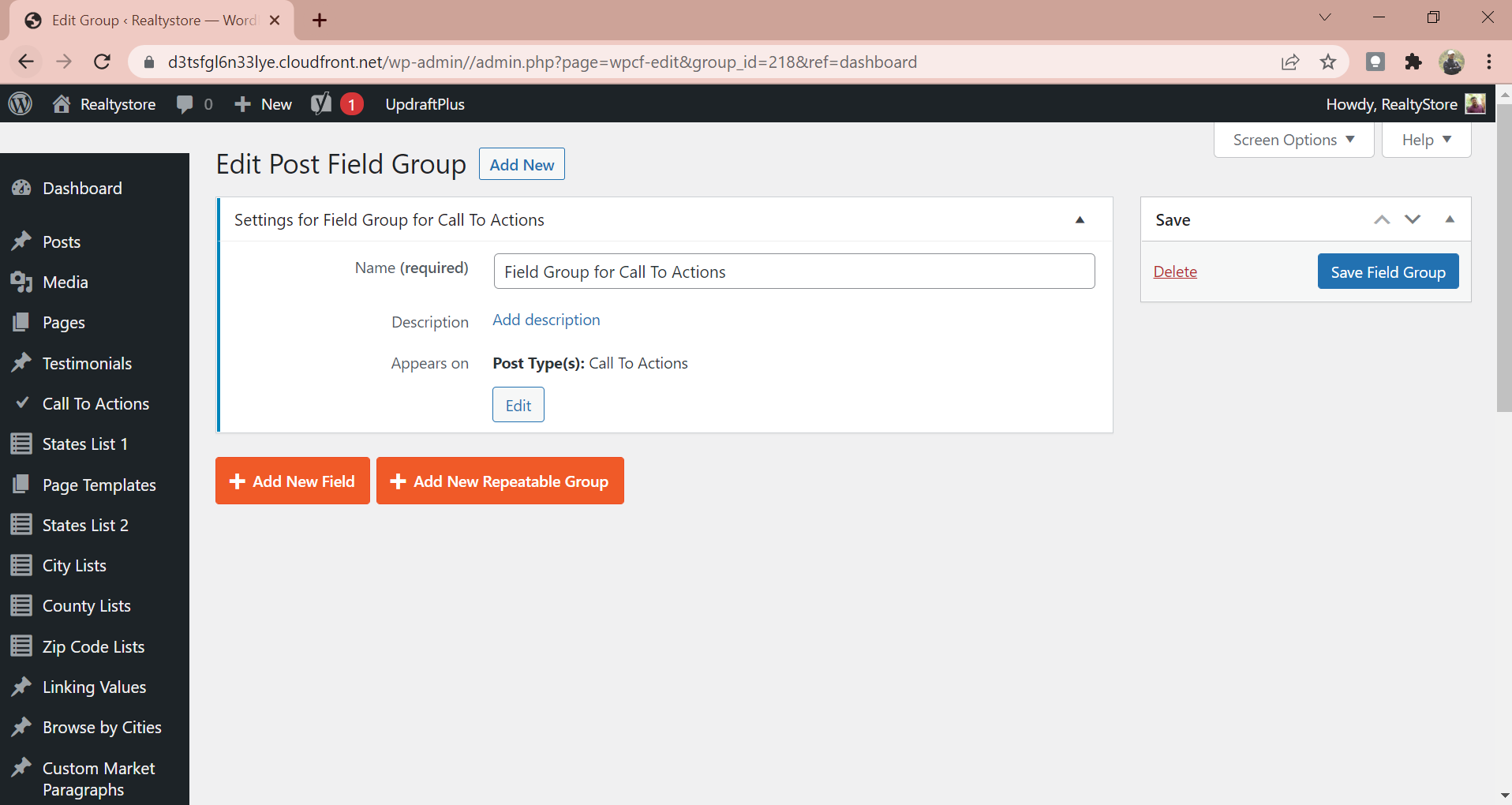The height and width of the screenshot is (805, 1512).
Task: Expand the Screen Options dropdown
Action: click(1293, 140)
